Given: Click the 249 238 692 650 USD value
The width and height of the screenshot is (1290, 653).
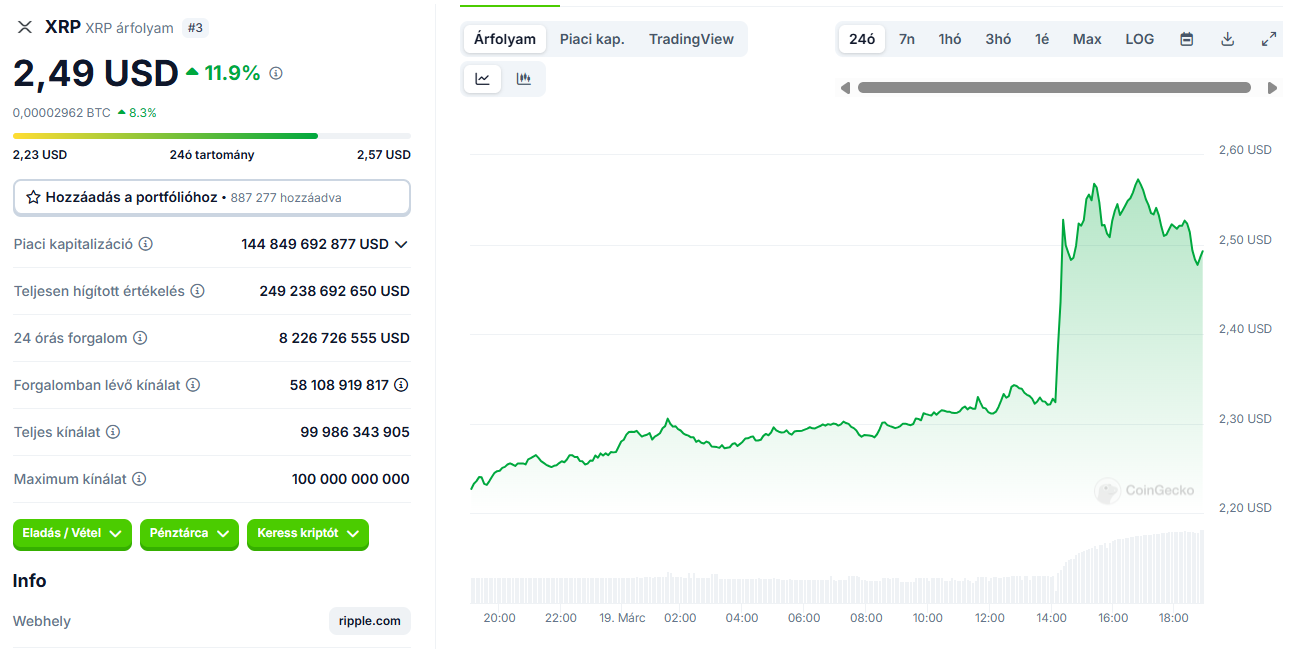Looking at the screenshot, I should tap(334, 291).
